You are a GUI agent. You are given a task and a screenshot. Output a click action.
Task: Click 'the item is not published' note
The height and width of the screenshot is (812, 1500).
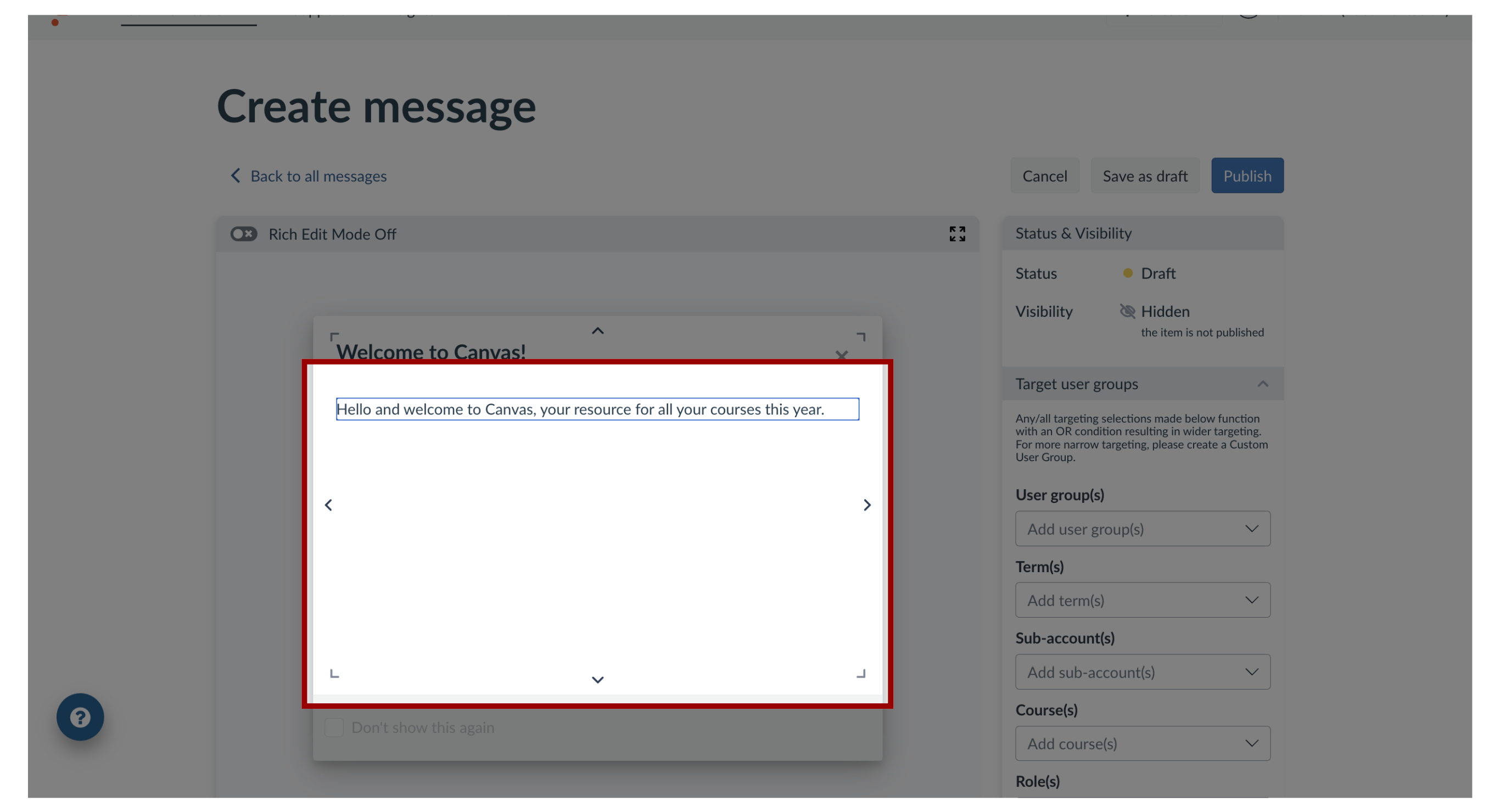tap(1202, 332)
